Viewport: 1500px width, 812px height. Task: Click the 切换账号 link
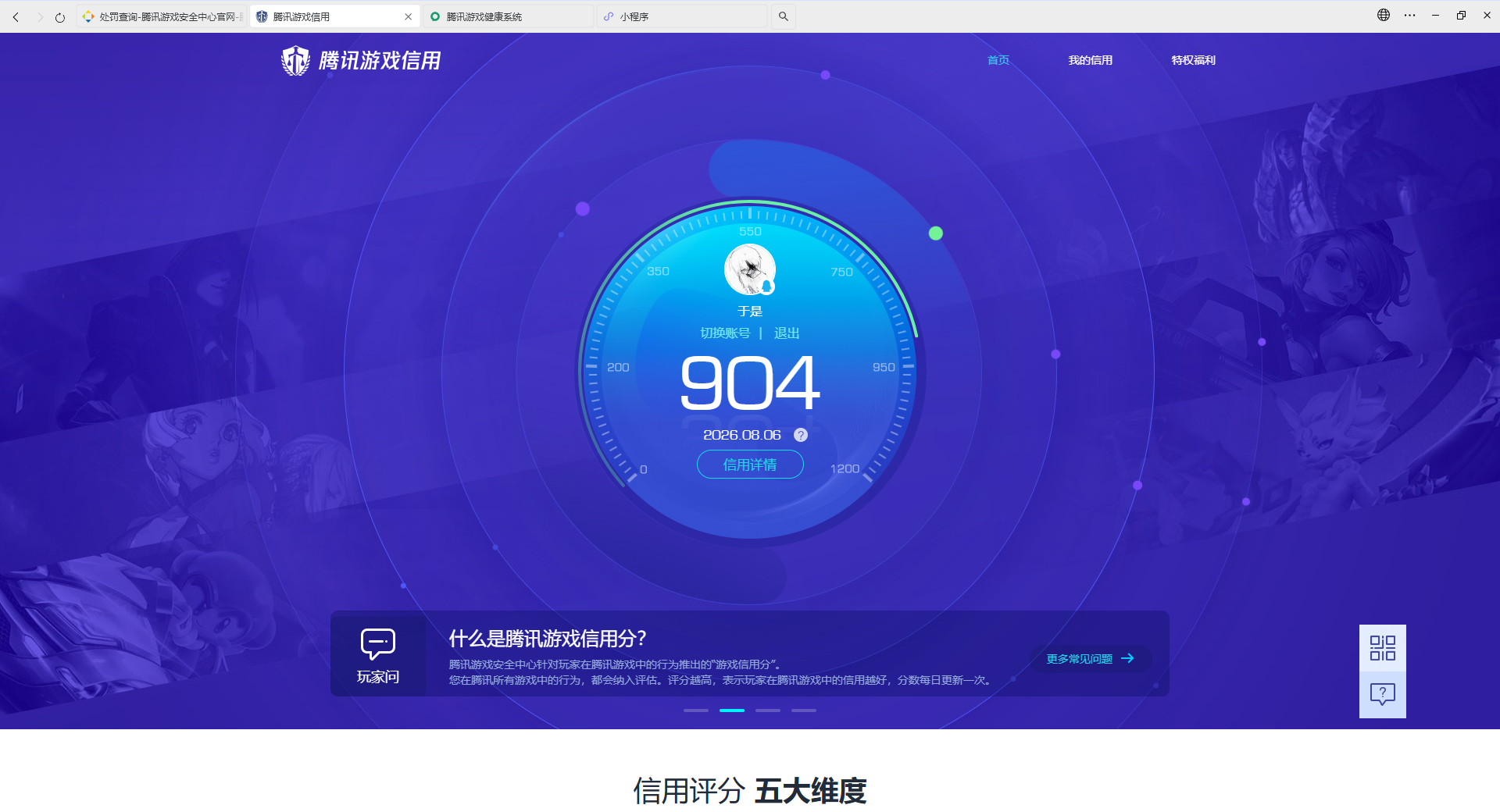725,333
